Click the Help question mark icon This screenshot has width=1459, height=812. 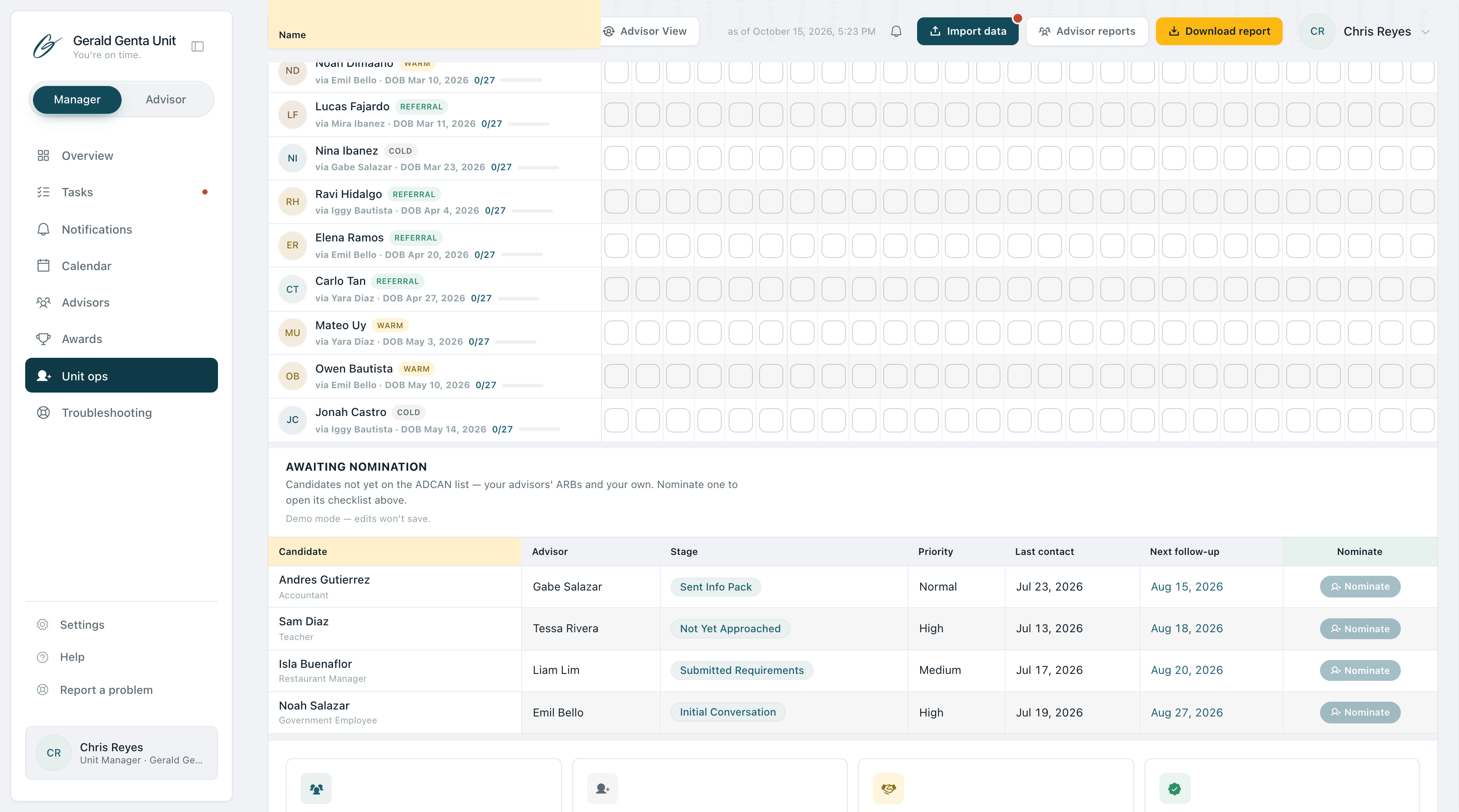[43, 657]
